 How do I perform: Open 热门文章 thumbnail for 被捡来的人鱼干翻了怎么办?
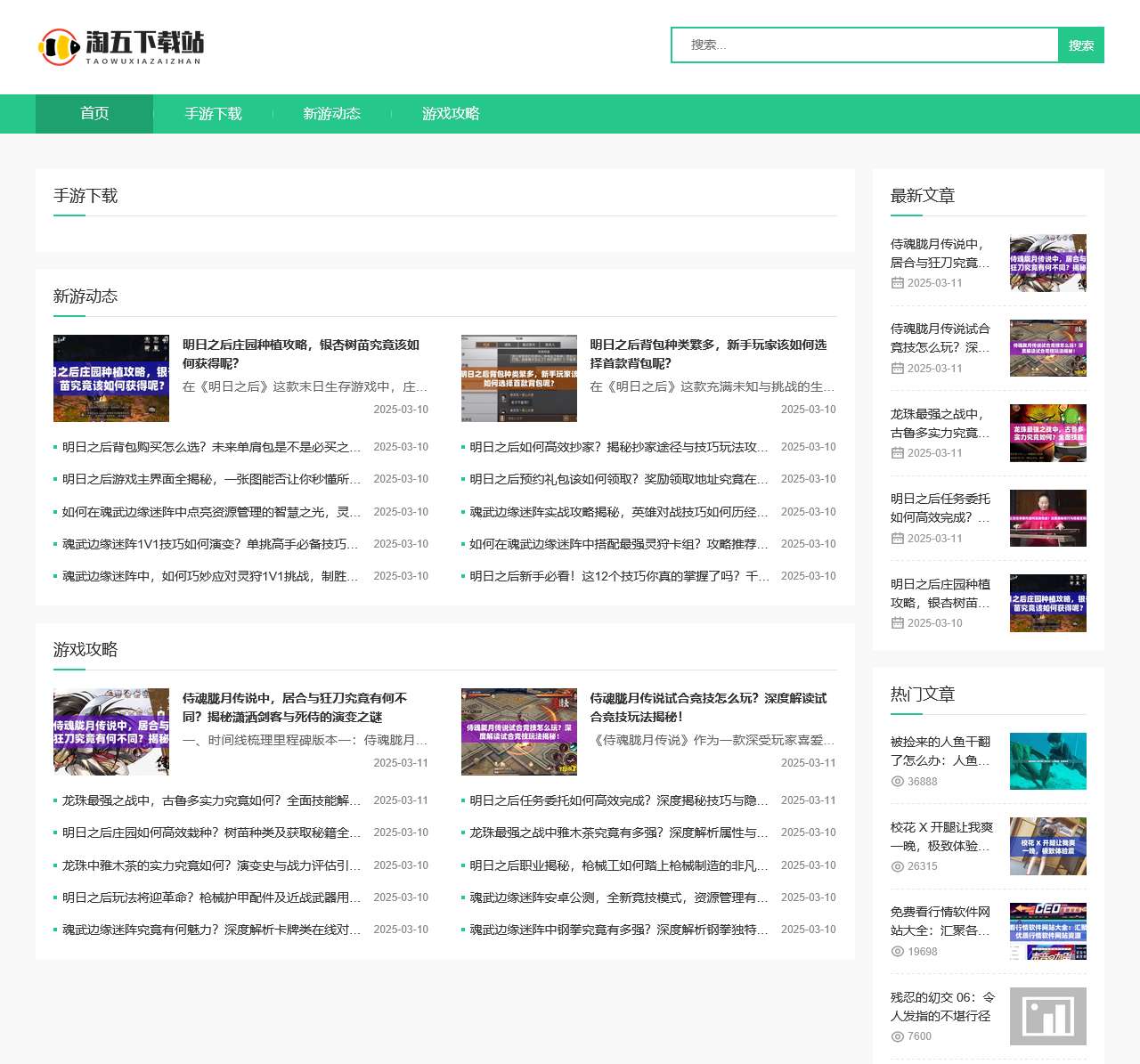1048,761
